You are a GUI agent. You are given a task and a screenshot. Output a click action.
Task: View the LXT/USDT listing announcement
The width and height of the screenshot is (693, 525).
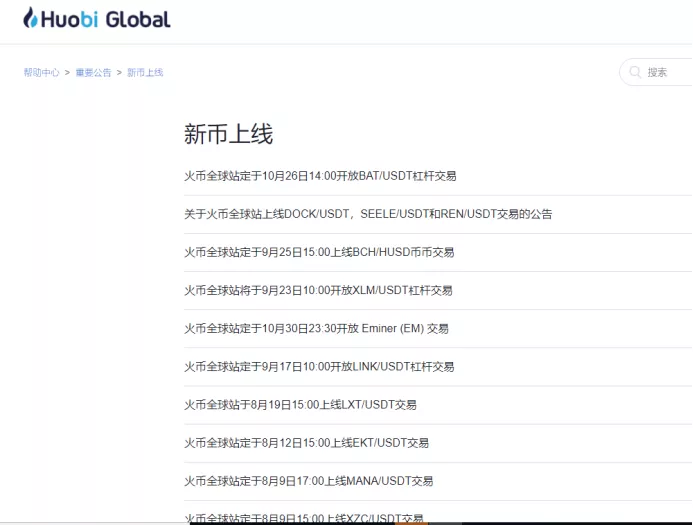point(300,405)
